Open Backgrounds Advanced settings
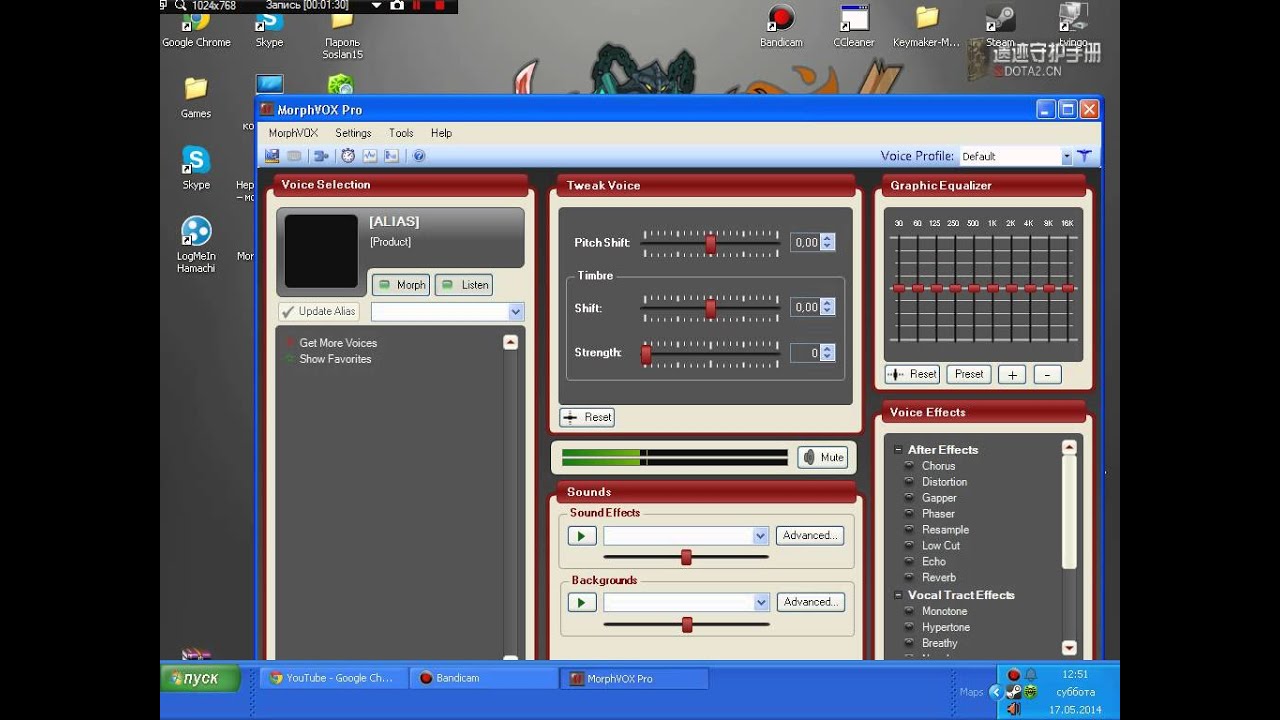 click(x=810, y=602)
